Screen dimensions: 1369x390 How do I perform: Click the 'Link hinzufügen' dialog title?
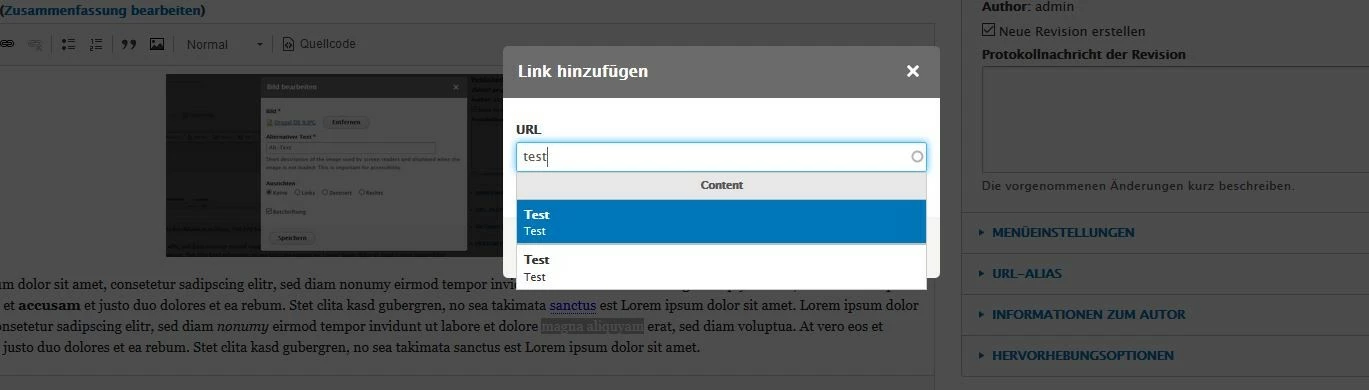[582, 71]
